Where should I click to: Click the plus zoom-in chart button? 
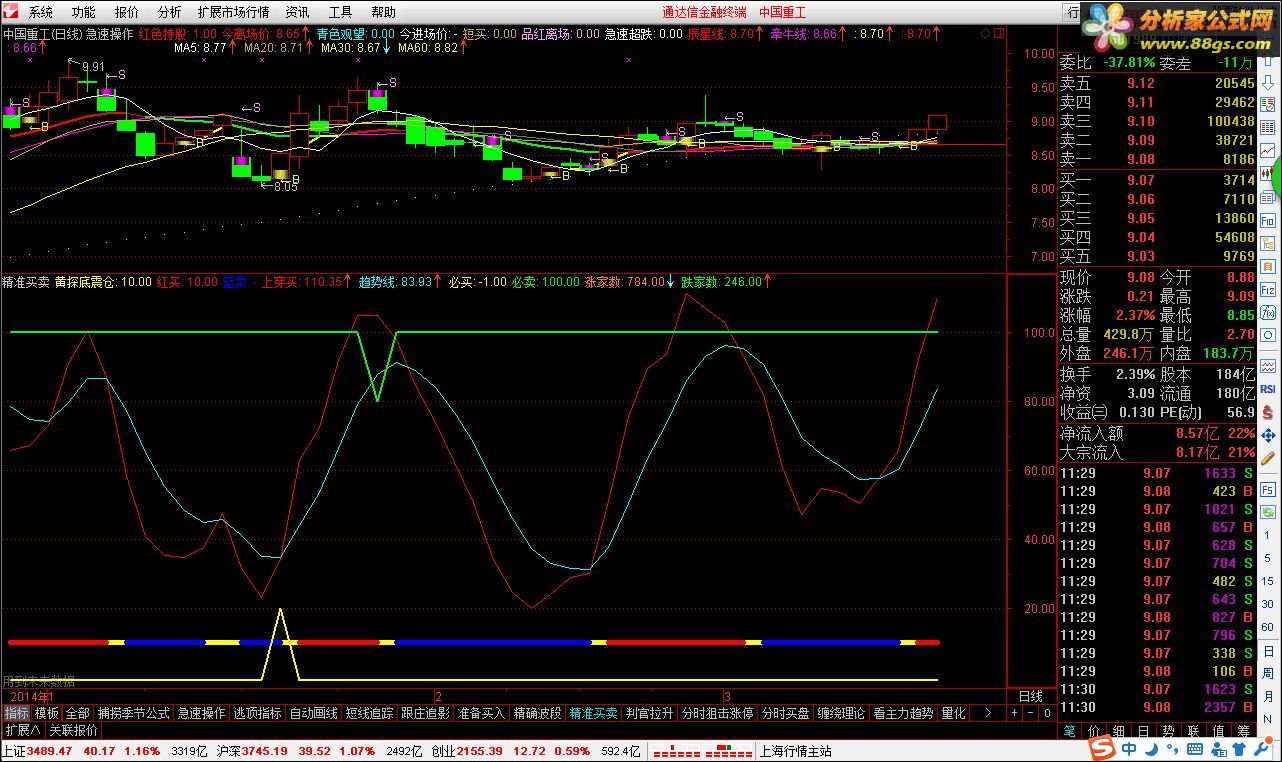(1014, 713)
